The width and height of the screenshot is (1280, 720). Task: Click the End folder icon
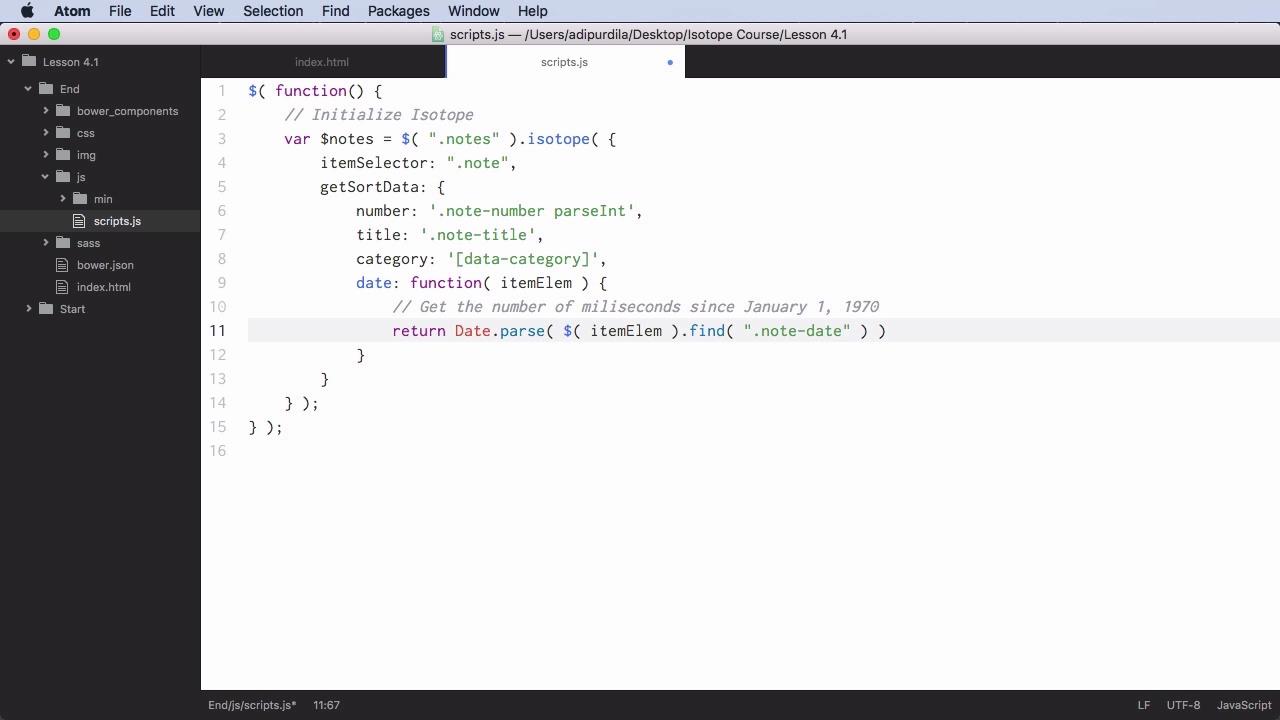tap(45, 88)
